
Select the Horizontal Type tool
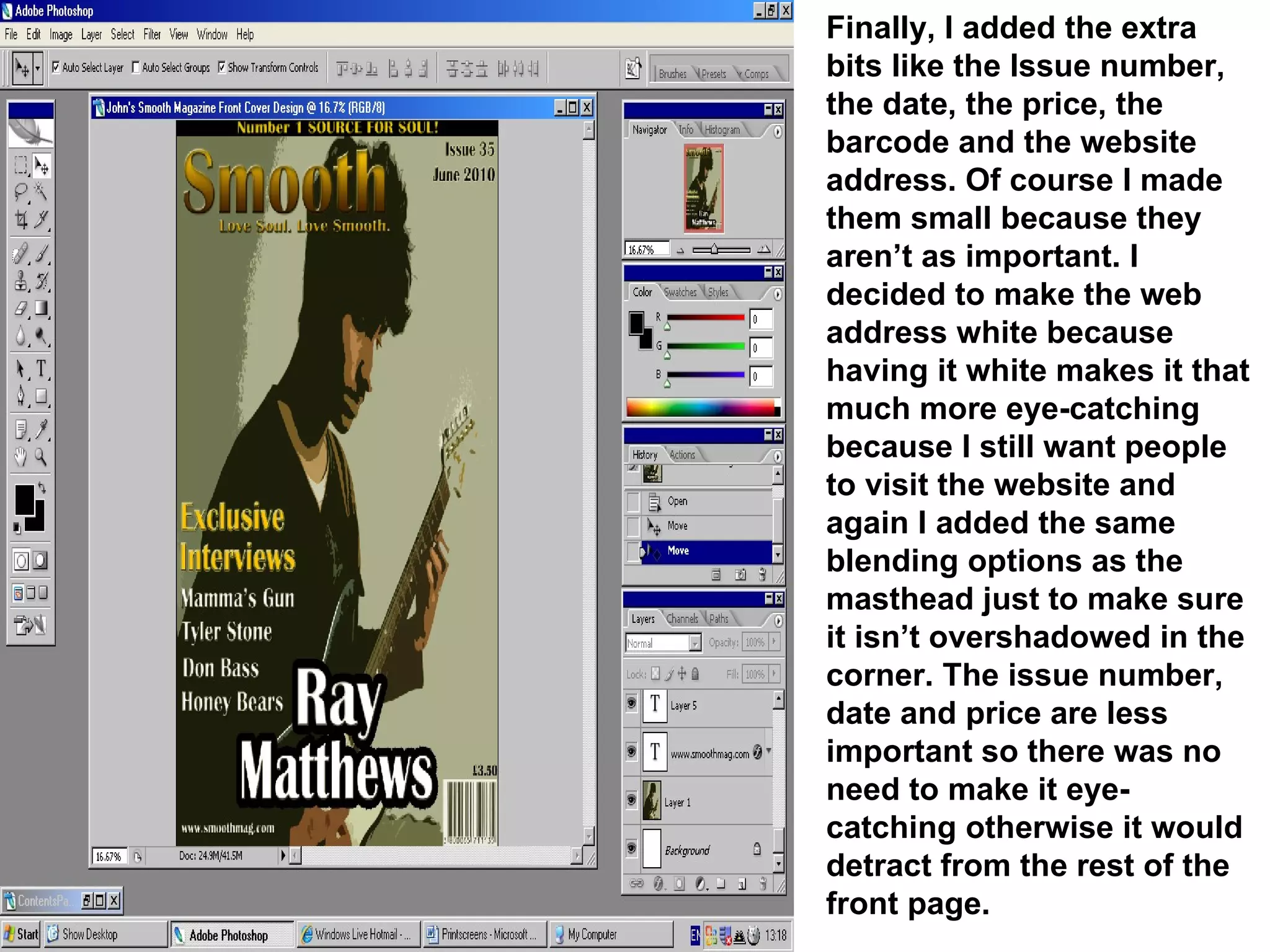point(41,369)
